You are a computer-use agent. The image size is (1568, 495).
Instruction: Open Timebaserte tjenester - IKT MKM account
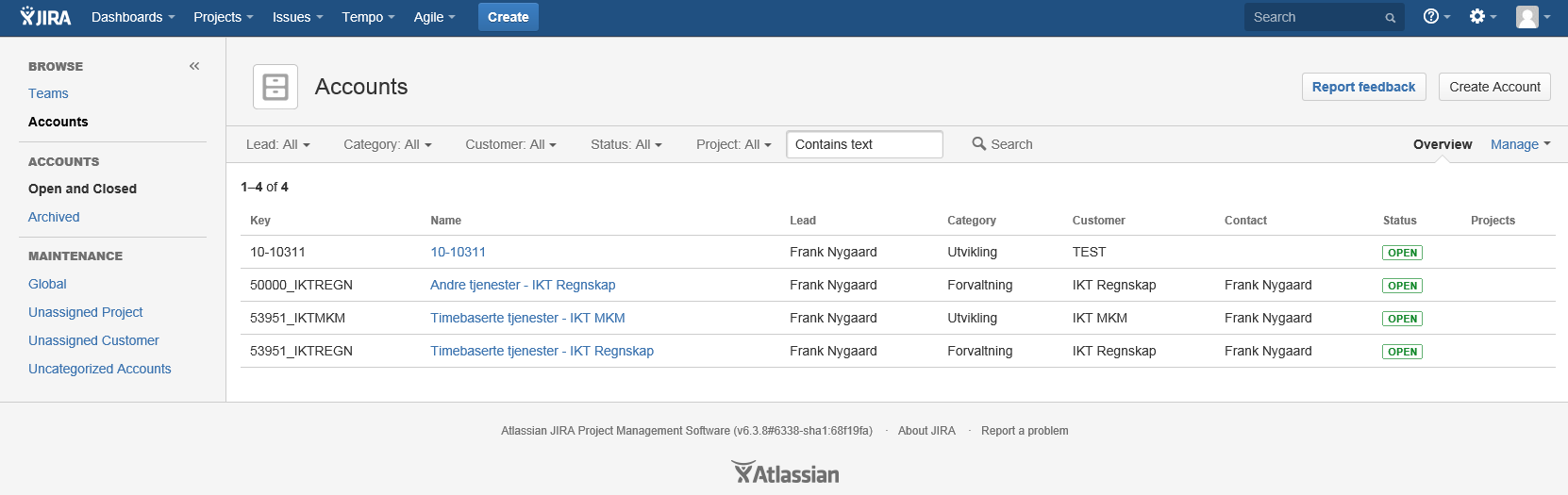[527, 318]
